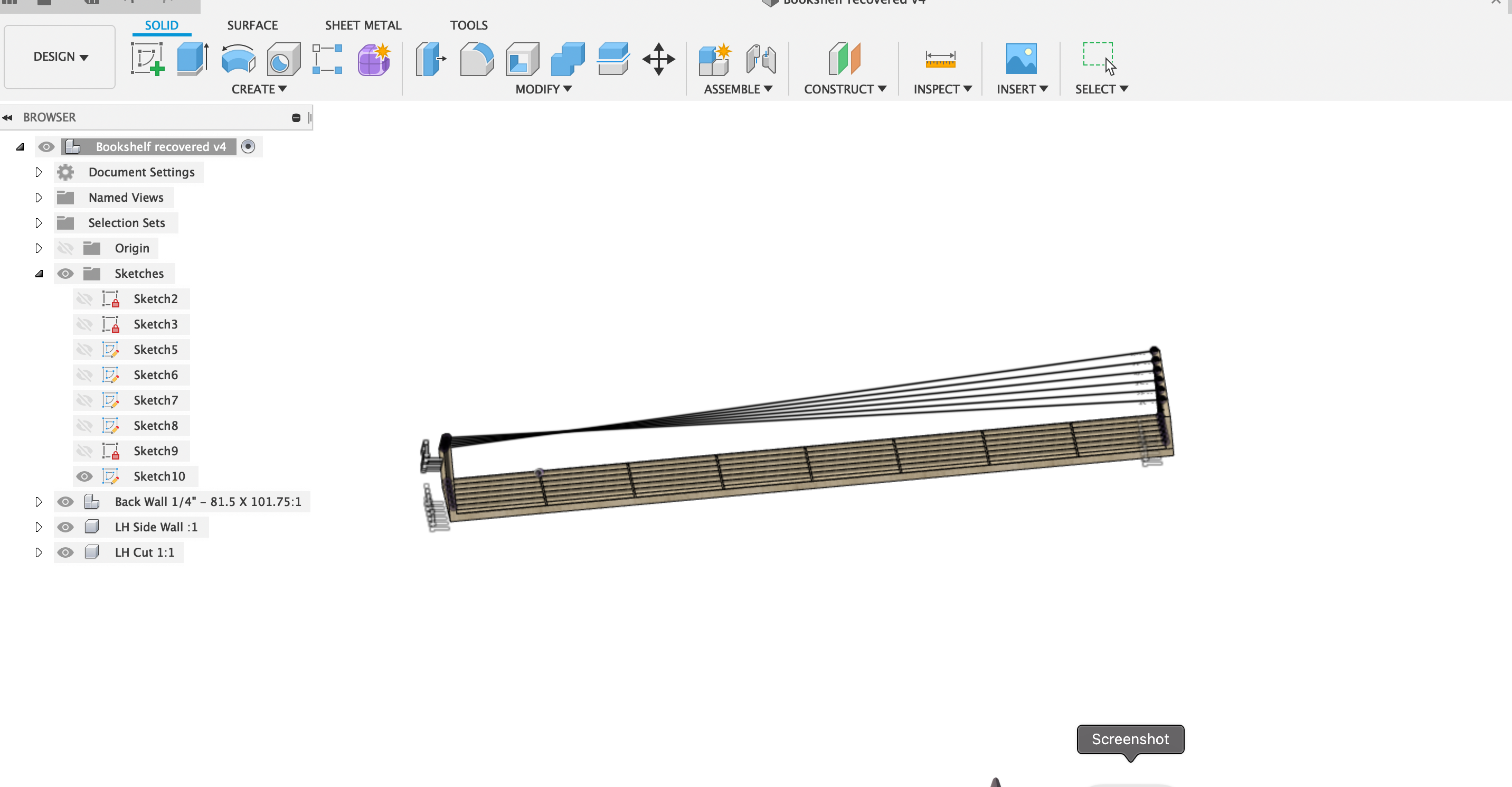The height and width of the screenshot is (787, 1512).
Task: Open the SELECT dropdown menu
Action: [1101, 89]
